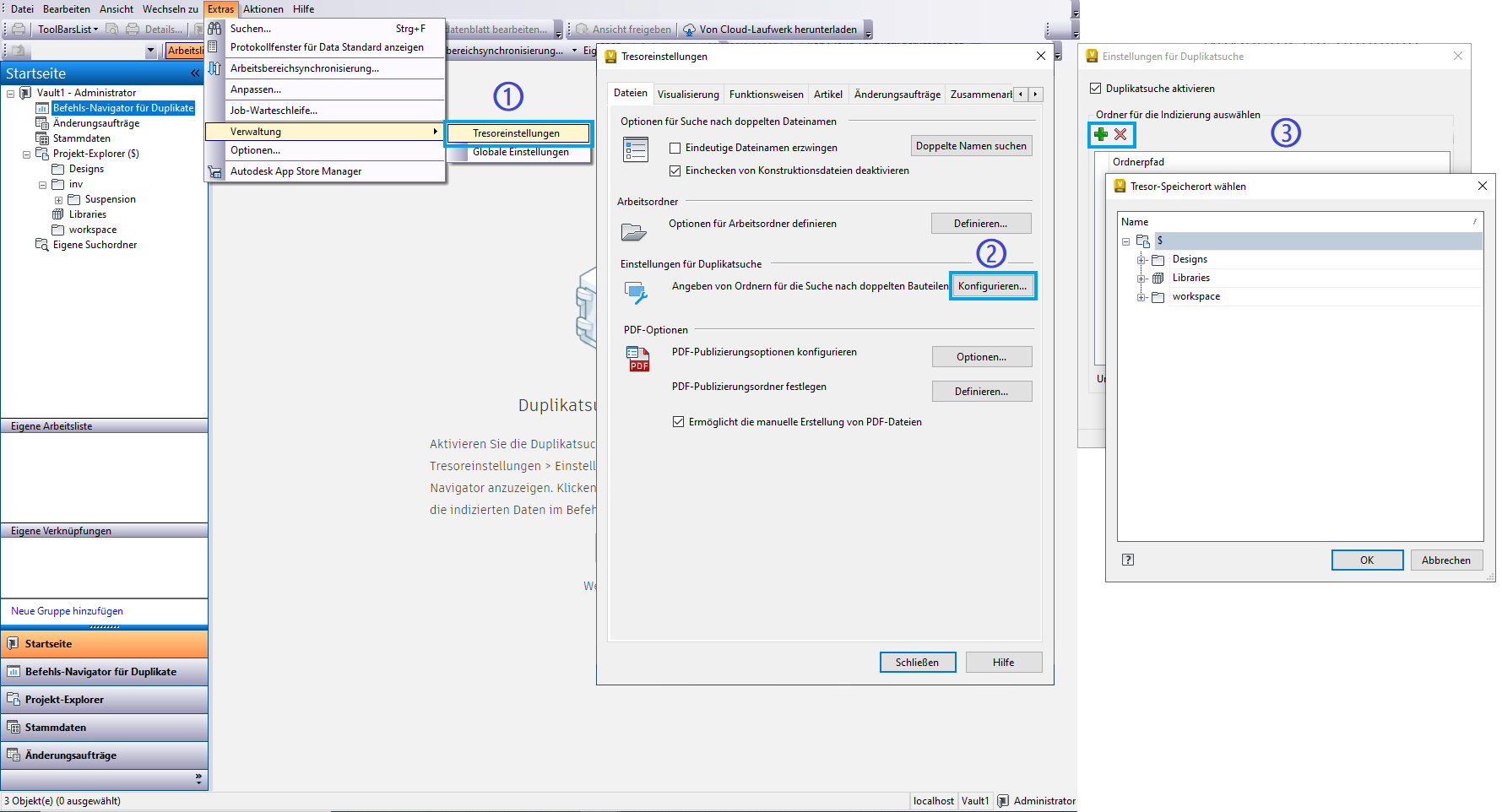
Task: Click Neue Gruppe hinzufügen link
Action: pyautogui.click(x=68, y=611)
